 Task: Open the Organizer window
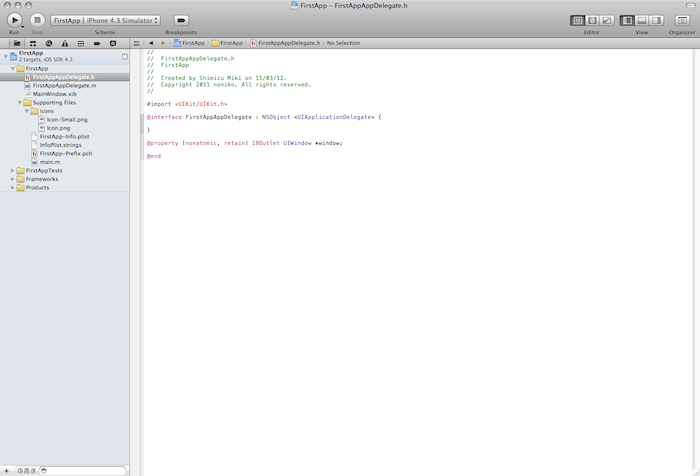(682, 21)
